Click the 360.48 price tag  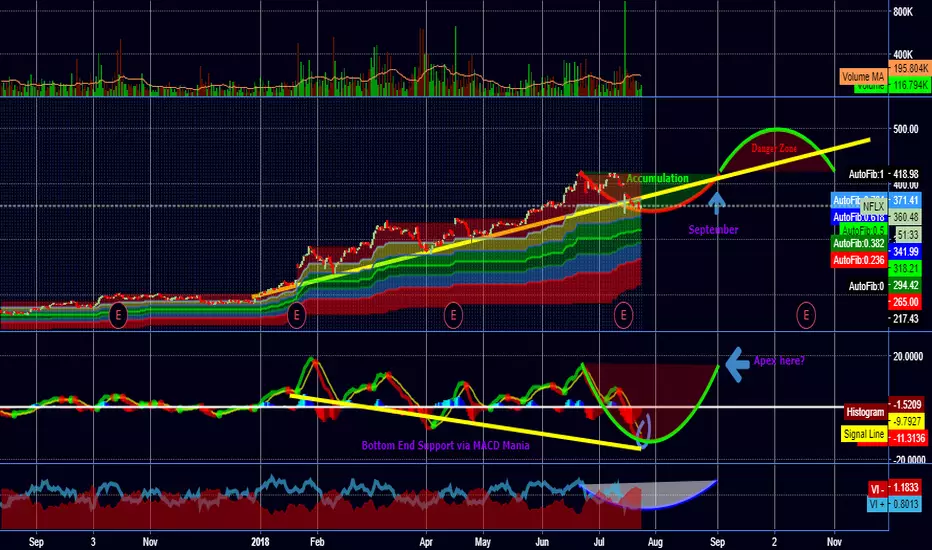(905, 217)
